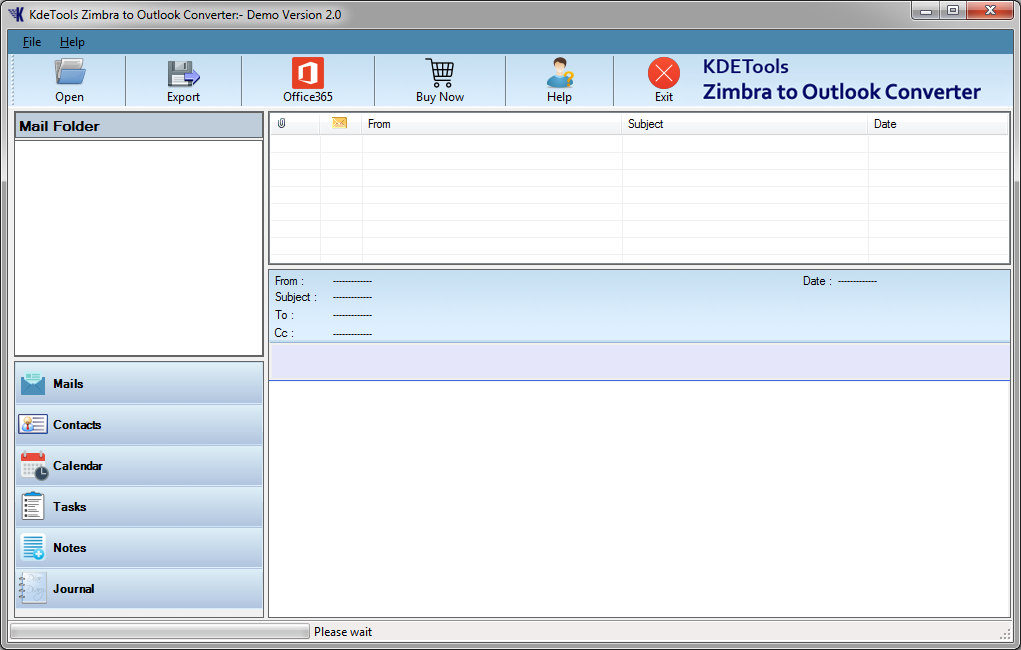Click the Export floppy disk icon
Screen dimensions: 1021x650
click(x=183, y=73)
